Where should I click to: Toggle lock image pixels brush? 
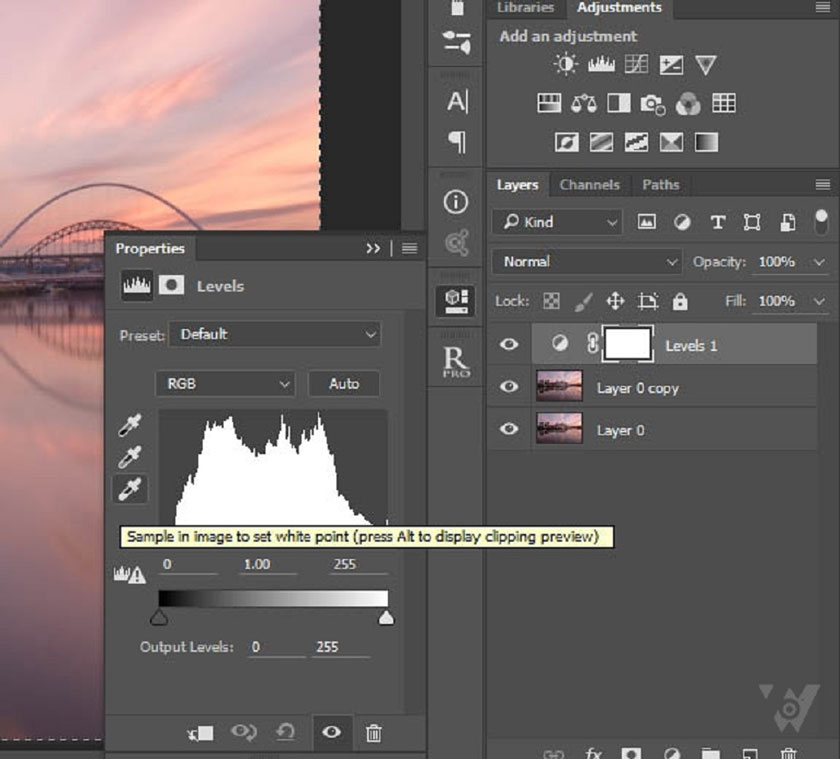(x=583, y=302)
